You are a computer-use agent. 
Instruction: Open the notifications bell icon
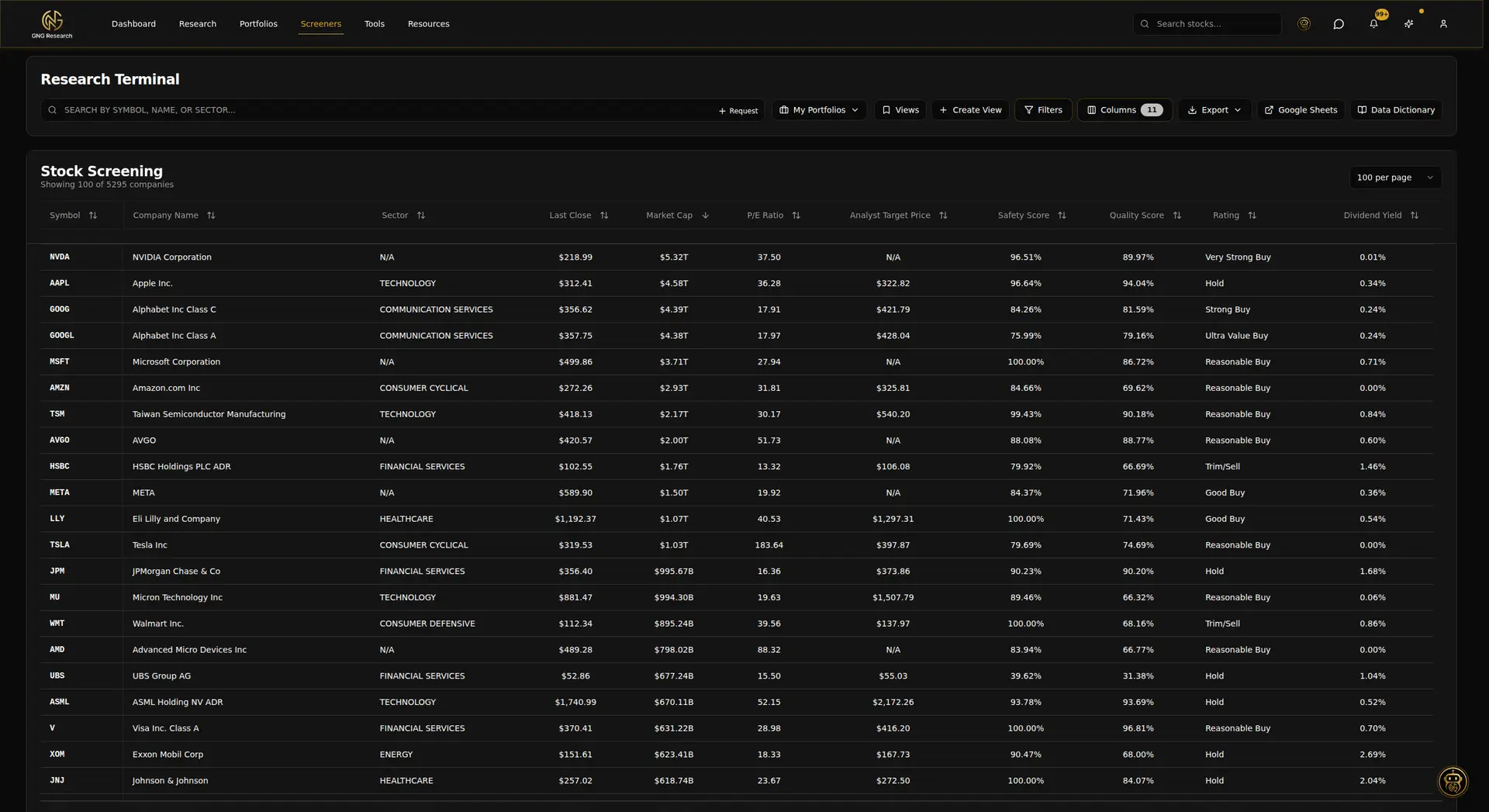pos(1373,24)
